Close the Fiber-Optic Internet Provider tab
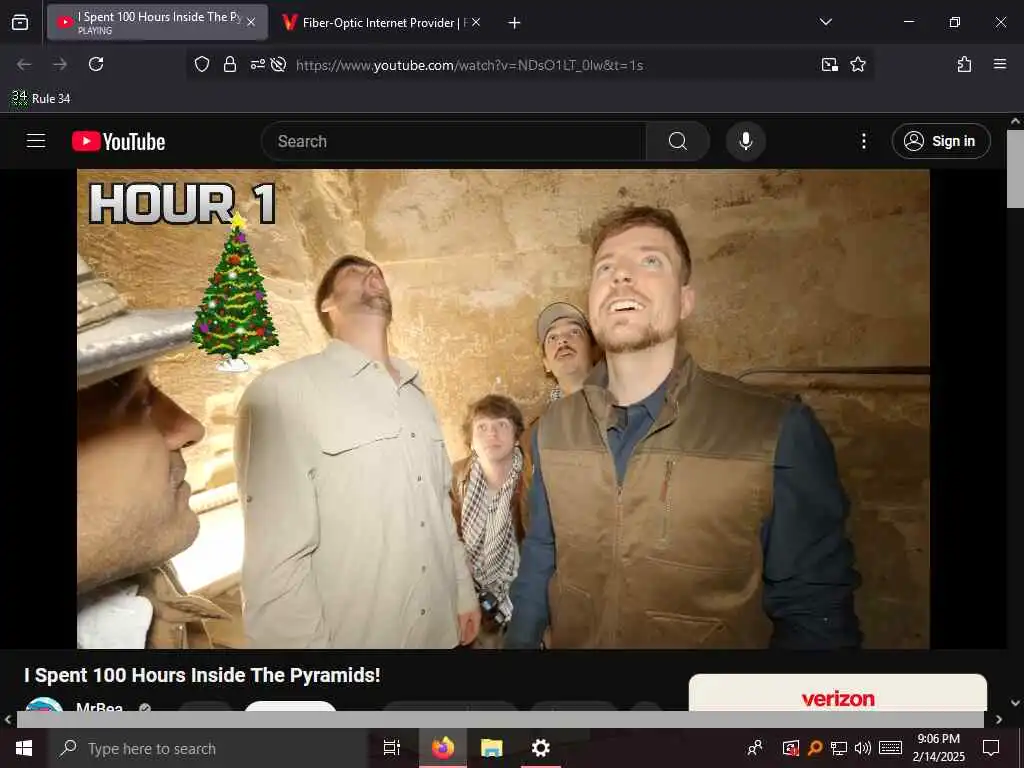Image resolution: width=1024 pixels, height=768 pixels. pyautogui.click(x=476, y=23)
